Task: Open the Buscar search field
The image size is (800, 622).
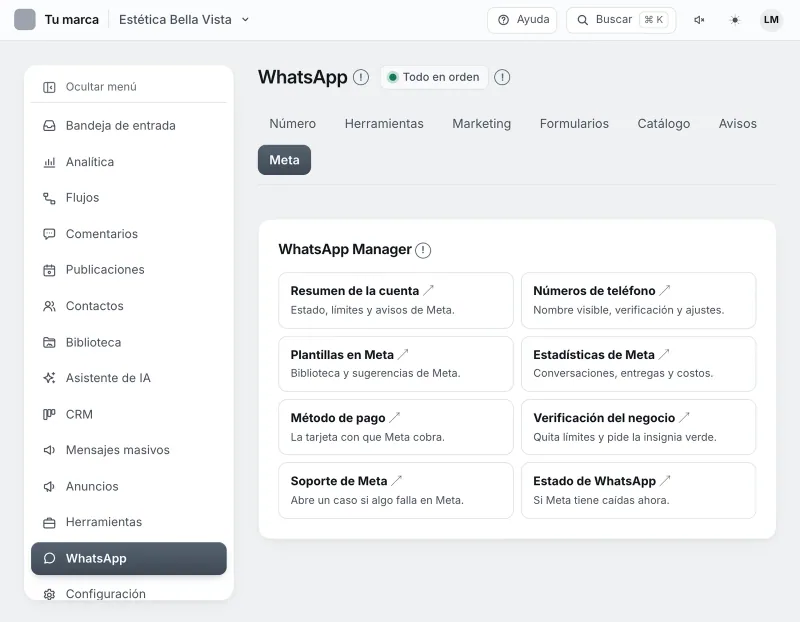Action: click(621, 20)
